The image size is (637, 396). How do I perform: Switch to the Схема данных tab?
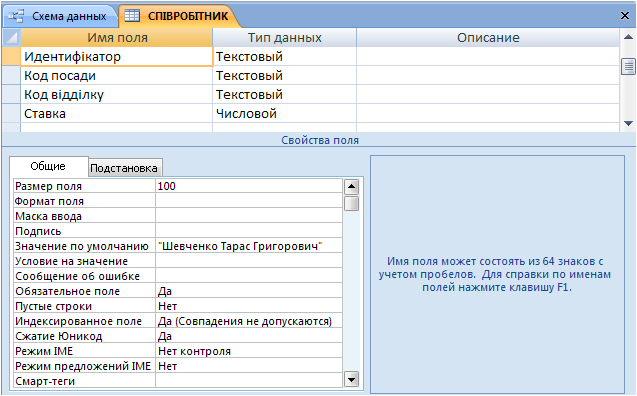tap(59, 16)
